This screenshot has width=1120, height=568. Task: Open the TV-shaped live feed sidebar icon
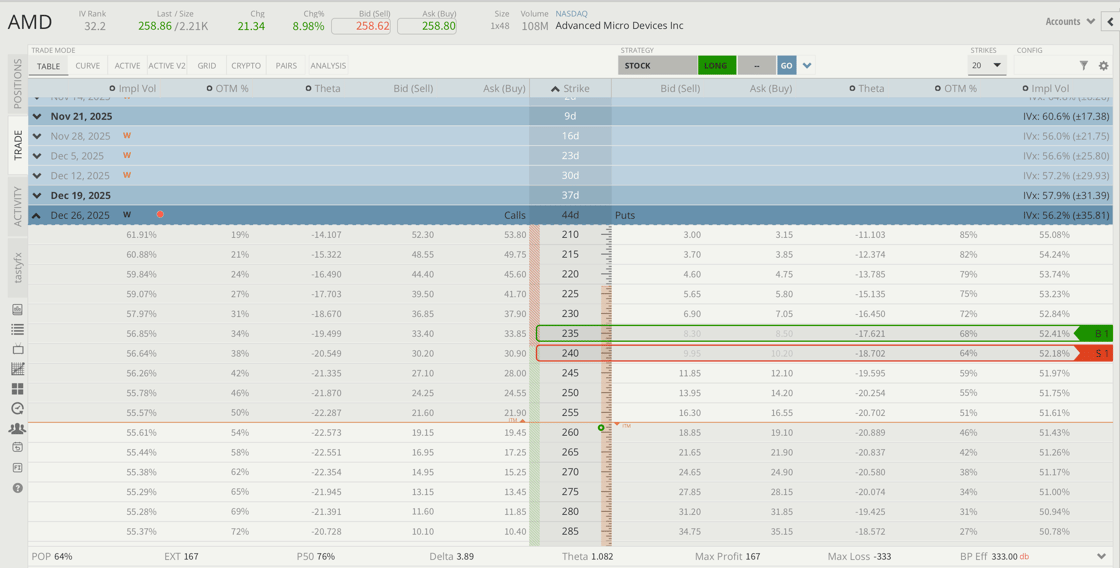(18, 349)
